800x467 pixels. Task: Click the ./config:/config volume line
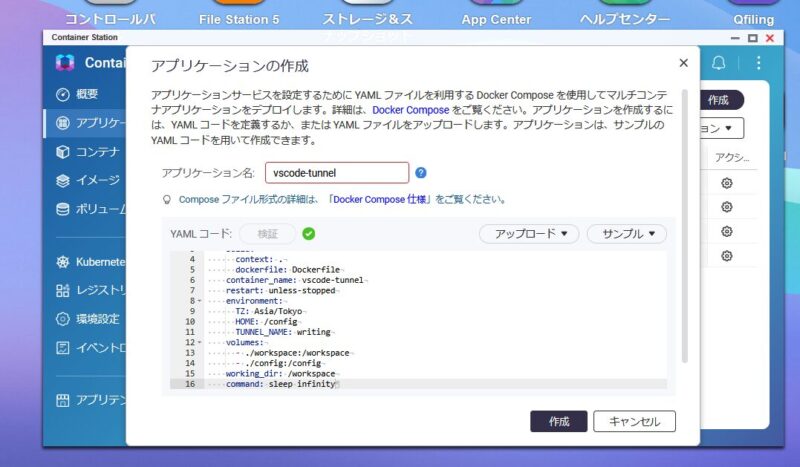(279, 363)
